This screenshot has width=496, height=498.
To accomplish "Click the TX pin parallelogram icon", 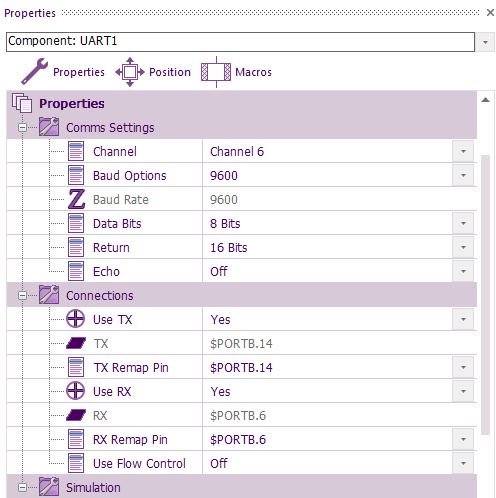I will click(76, 343).
